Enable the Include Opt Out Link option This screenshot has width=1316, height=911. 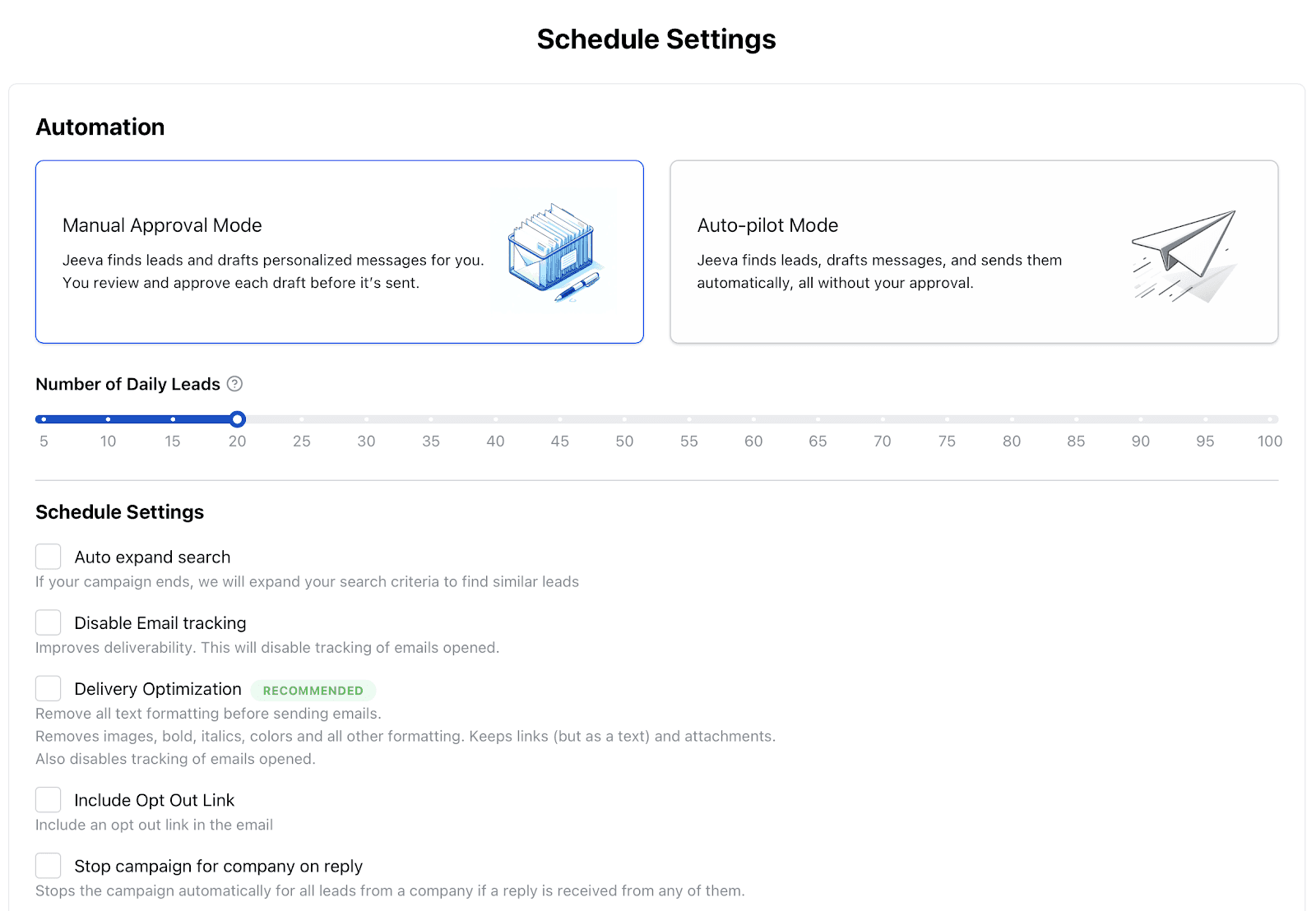(x=49, y=800)
